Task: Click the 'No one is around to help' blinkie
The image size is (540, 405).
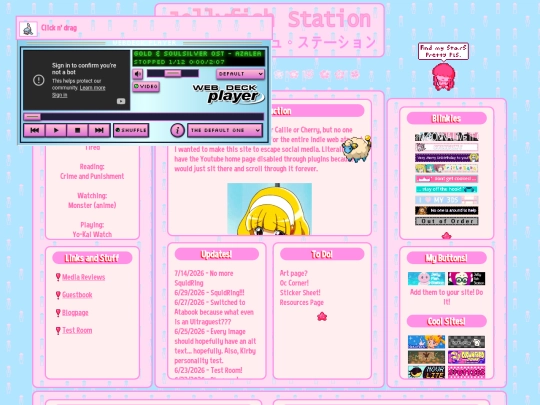Action: tap(447, 210)
